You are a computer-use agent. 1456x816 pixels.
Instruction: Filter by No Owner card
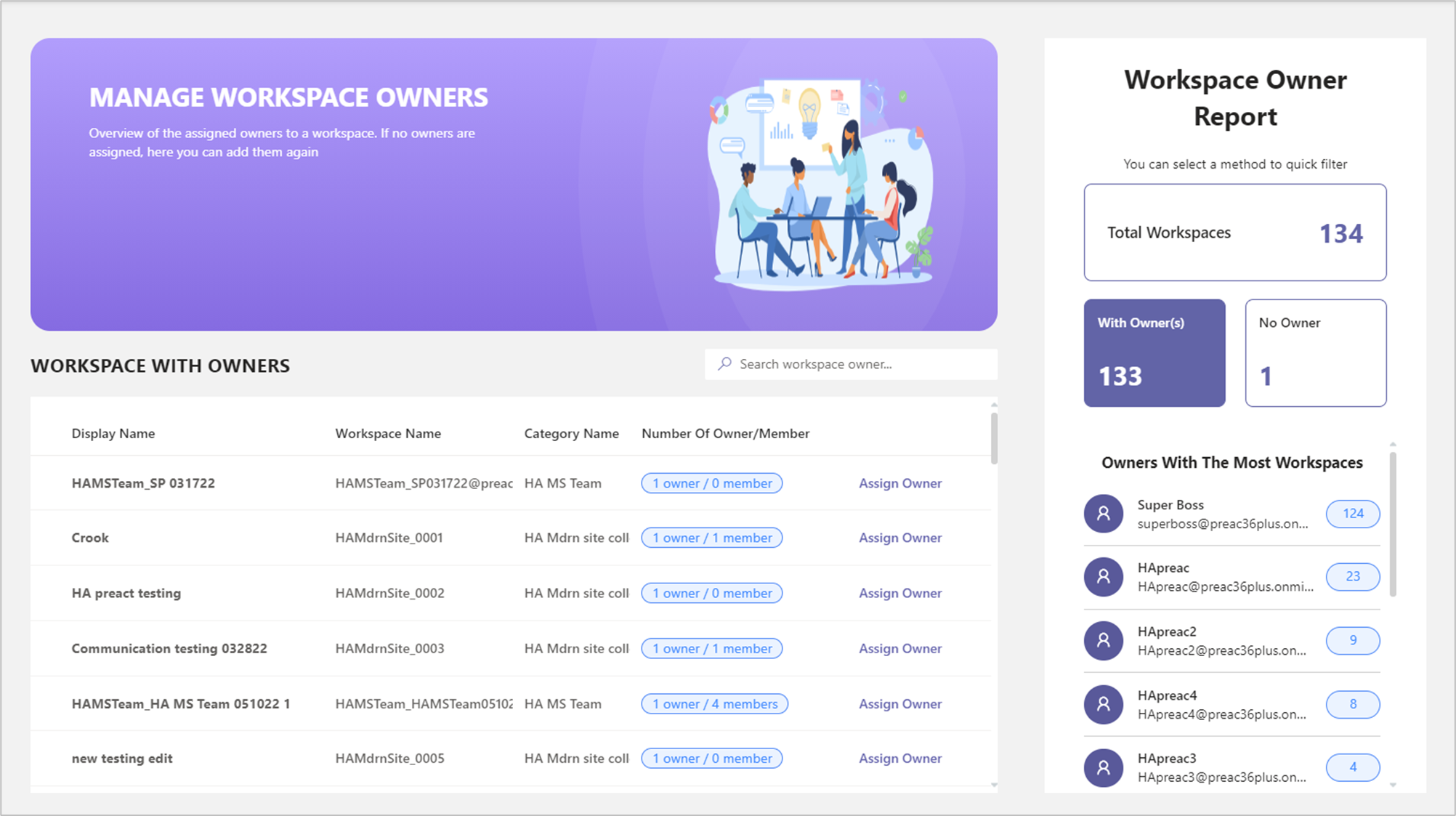(1315, 353)
